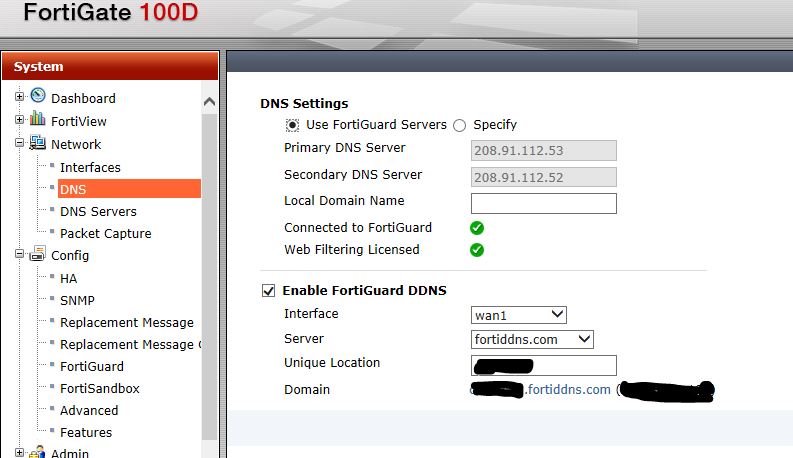The height and width of the screenshot is (458, 793).
Task: Click the Local Domain Name field
Action: click(x=543, y=203)
